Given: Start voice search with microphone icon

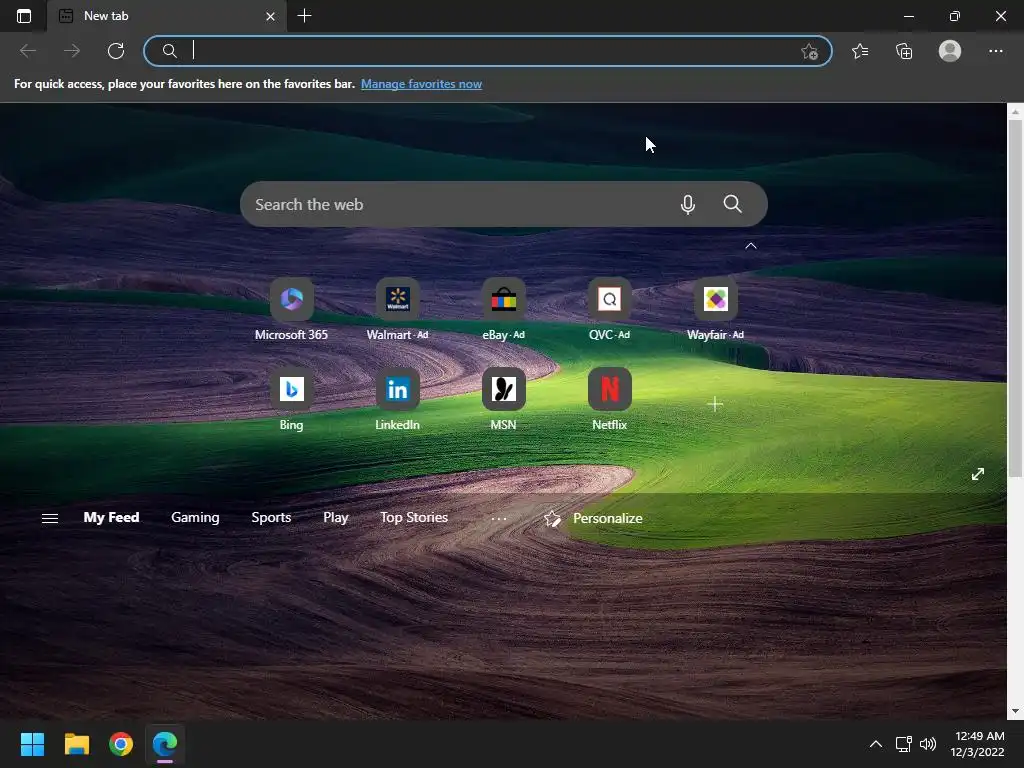Looking at the screenshot, I should tap(687, 204).
